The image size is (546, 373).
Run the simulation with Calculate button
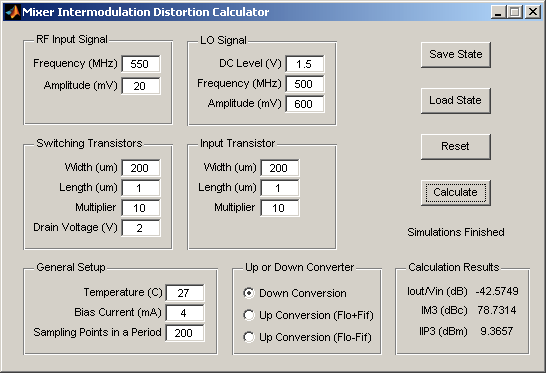(x=455, y=193)
